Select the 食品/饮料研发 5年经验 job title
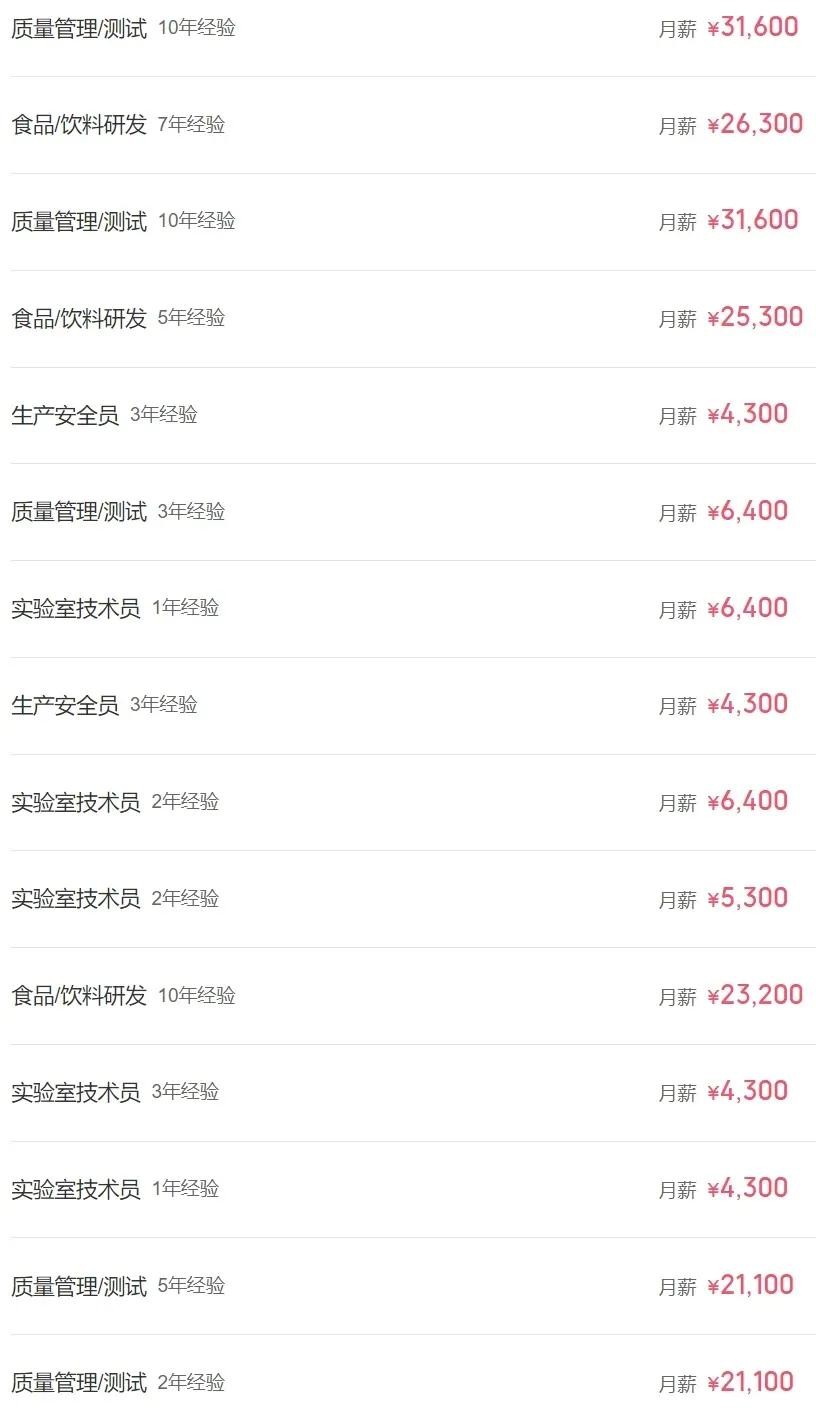Viewport: 816px width, 1417px height. [x=79, y=318]
